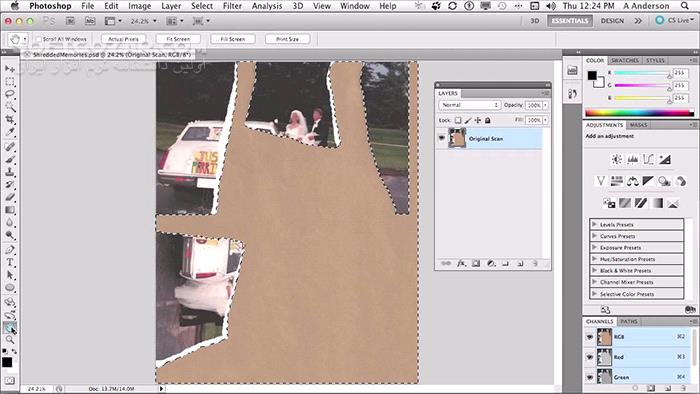Add a Brightness/Contrast adjustment
Image resolution: width=700 pixels, height=394 pixels.
[x=617, y=159]
